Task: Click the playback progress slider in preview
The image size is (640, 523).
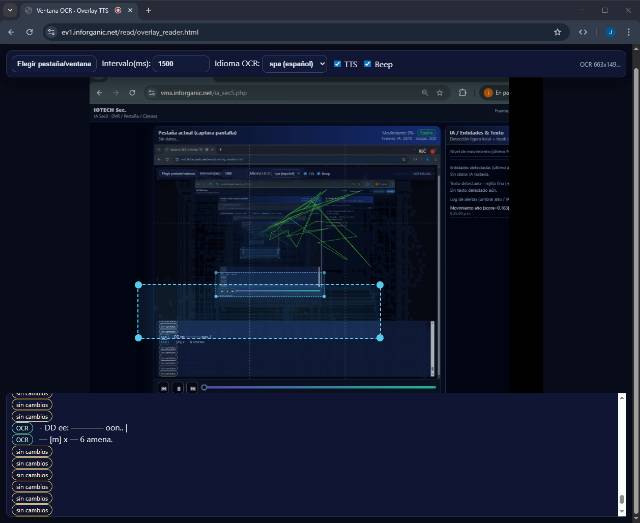Action: pyautogui.click(x=320, y=387)
